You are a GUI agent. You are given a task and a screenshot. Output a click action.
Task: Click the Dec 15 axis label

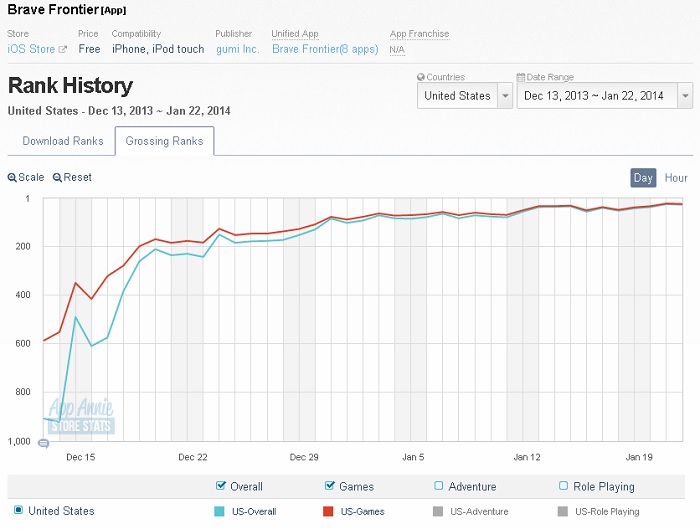point(80,457)
